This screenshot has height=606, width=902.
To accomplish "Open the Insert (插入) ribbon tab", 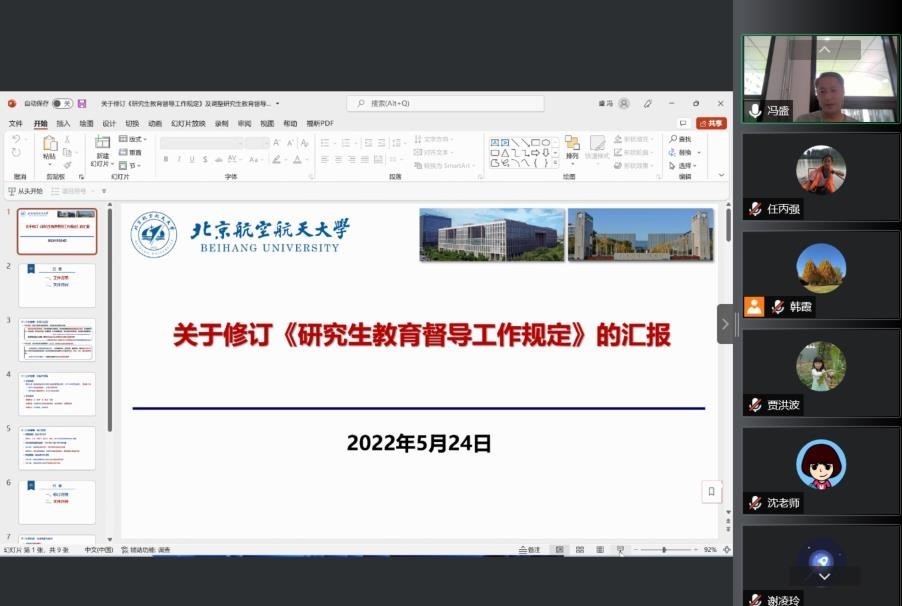I will [63, 124].
